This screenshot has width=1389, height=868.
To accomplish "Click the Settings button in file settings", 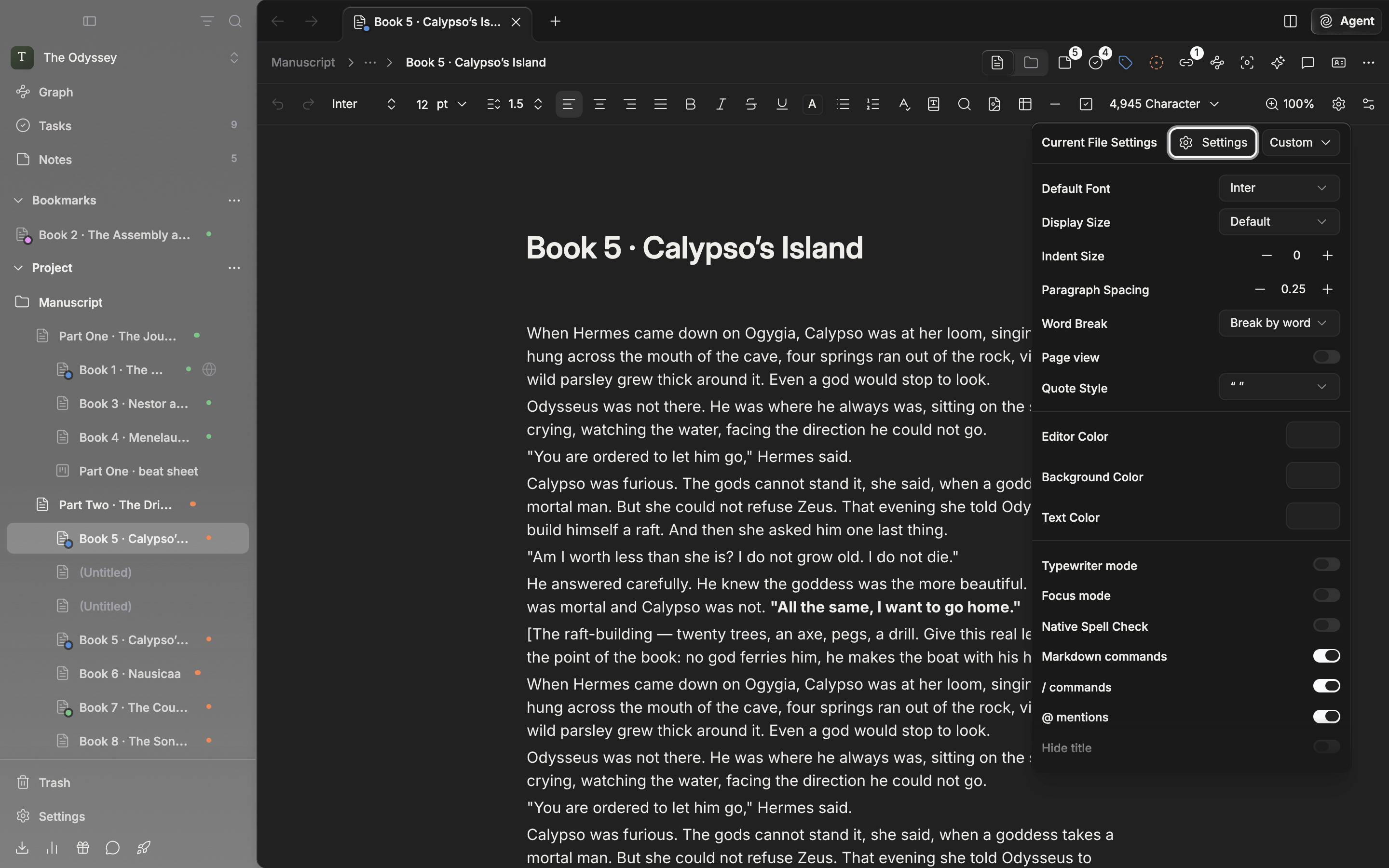I will click(x=1213, y=142).
